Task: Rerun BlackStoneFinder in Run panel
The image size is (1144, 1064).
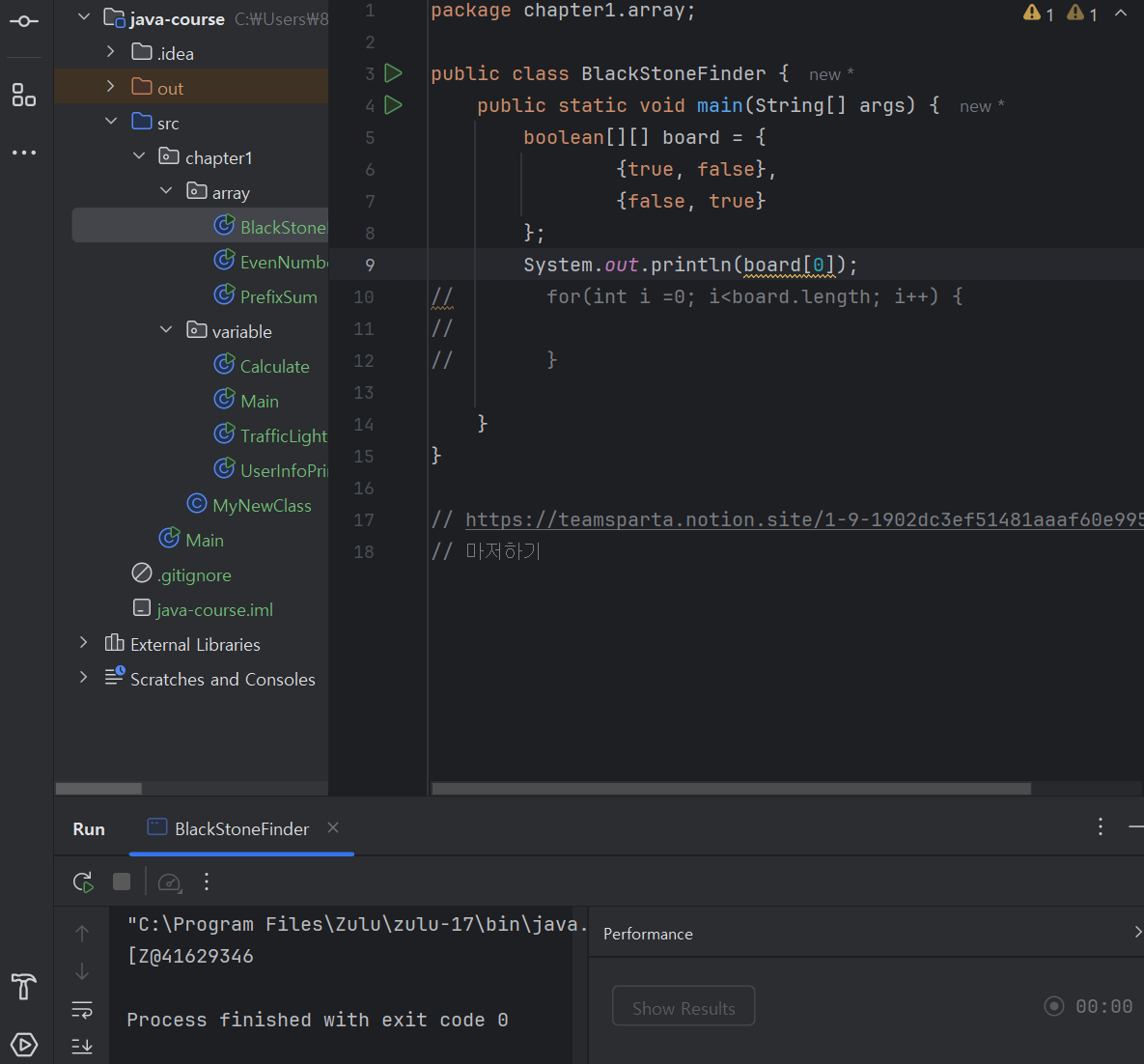Action: tap(83, 882)
